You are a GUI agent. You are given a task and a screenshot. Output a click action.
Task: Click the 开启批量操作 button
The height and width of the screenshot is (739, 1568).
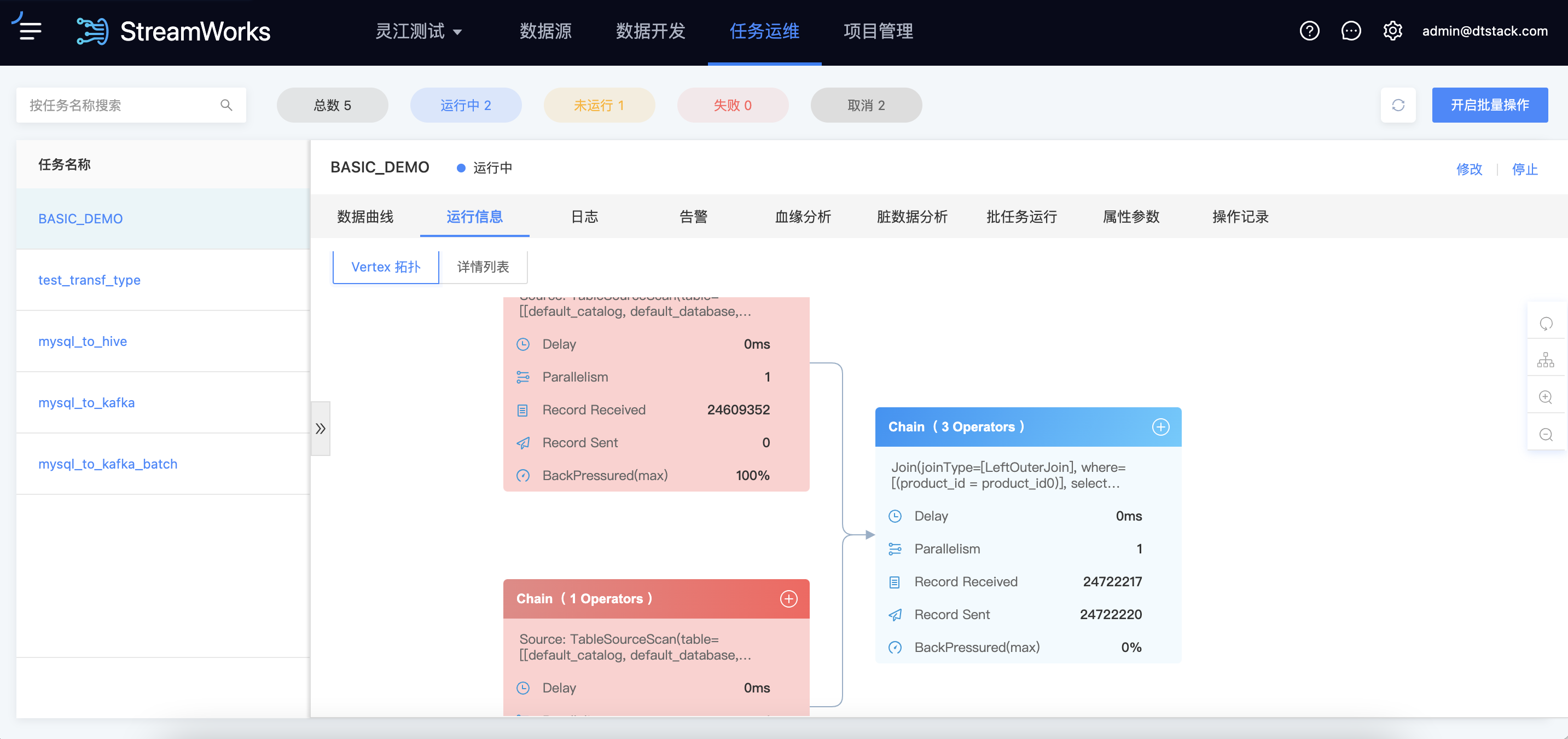click(1489, 105)
